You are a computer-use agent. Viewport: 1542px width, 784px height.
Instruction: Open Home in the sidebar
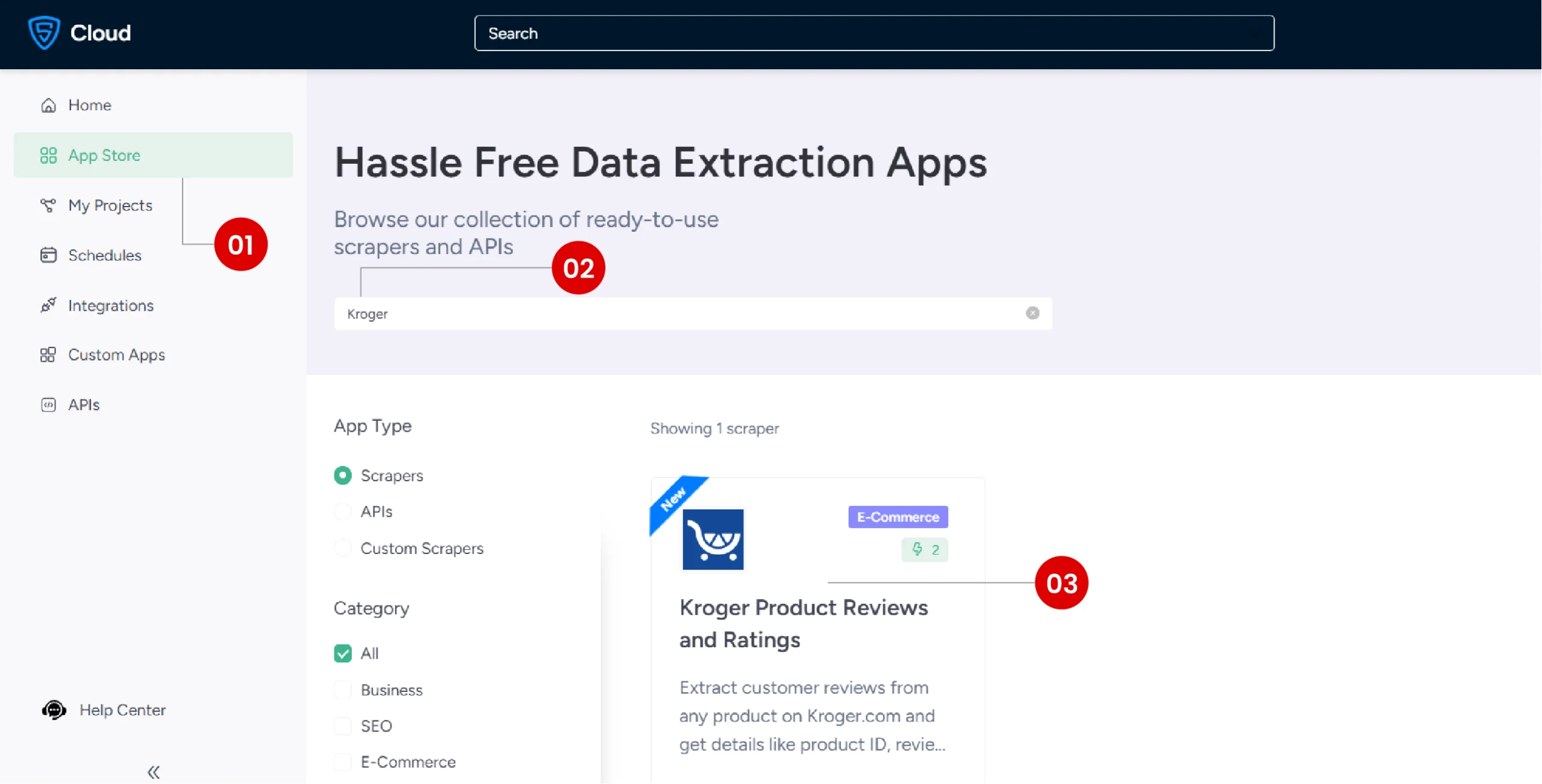(153, 105)
